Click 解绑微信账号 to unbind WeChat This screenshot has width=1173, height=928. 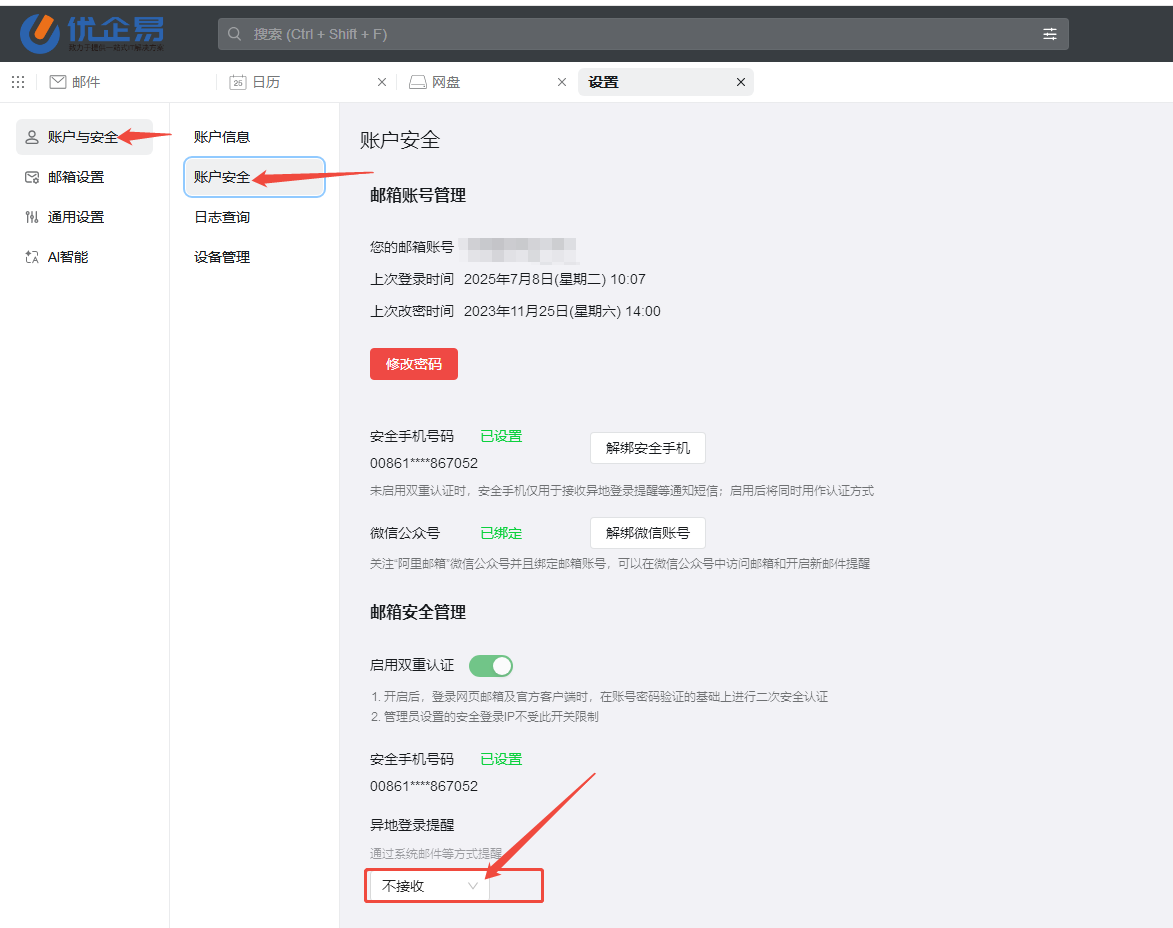(647, 532)
